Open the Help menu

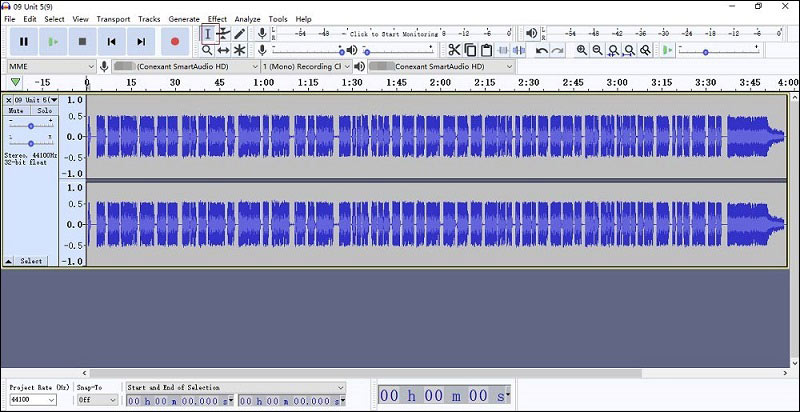click(x=303, y=19)
